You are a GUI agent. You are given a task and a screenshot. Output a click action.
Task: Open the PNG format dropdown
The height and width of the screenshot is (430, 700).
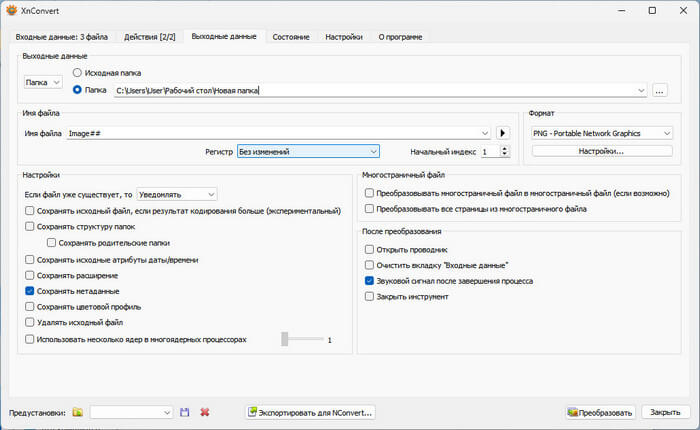(x=602, y=132)
